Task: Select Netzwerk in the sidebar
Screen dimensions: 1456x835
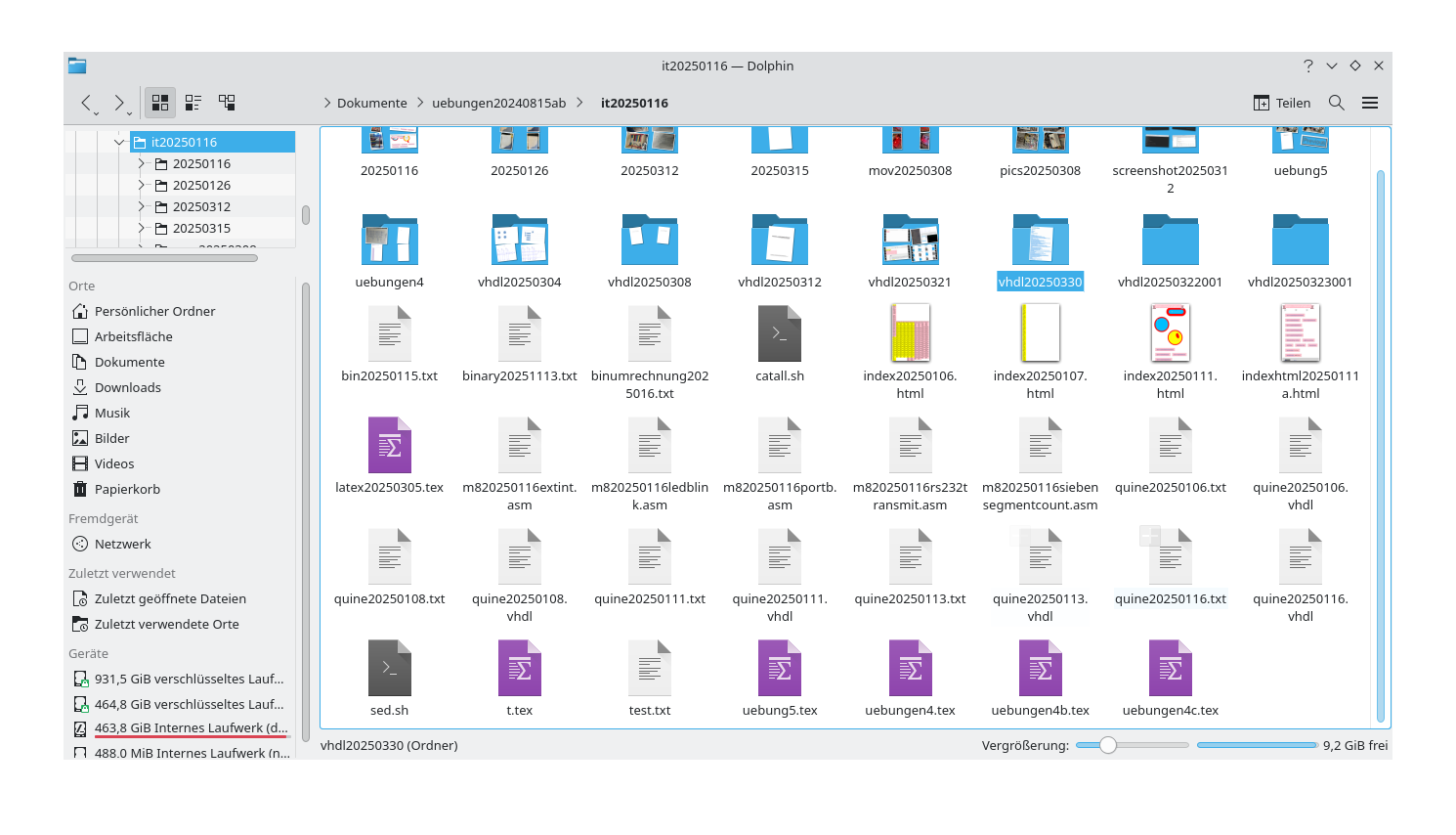Action: point(122,544)
